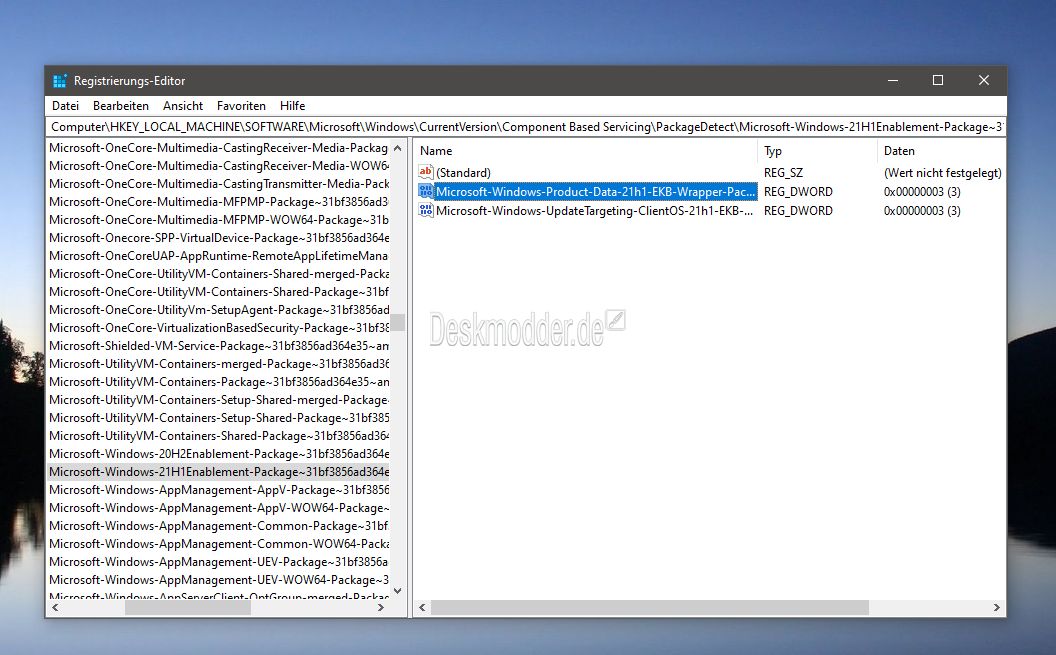Screen dimensions: 1056x655
Task: Select Microsoft-OneCore-UtilityVM-Containers-Shared-Package key
Action: coord(219,291)
